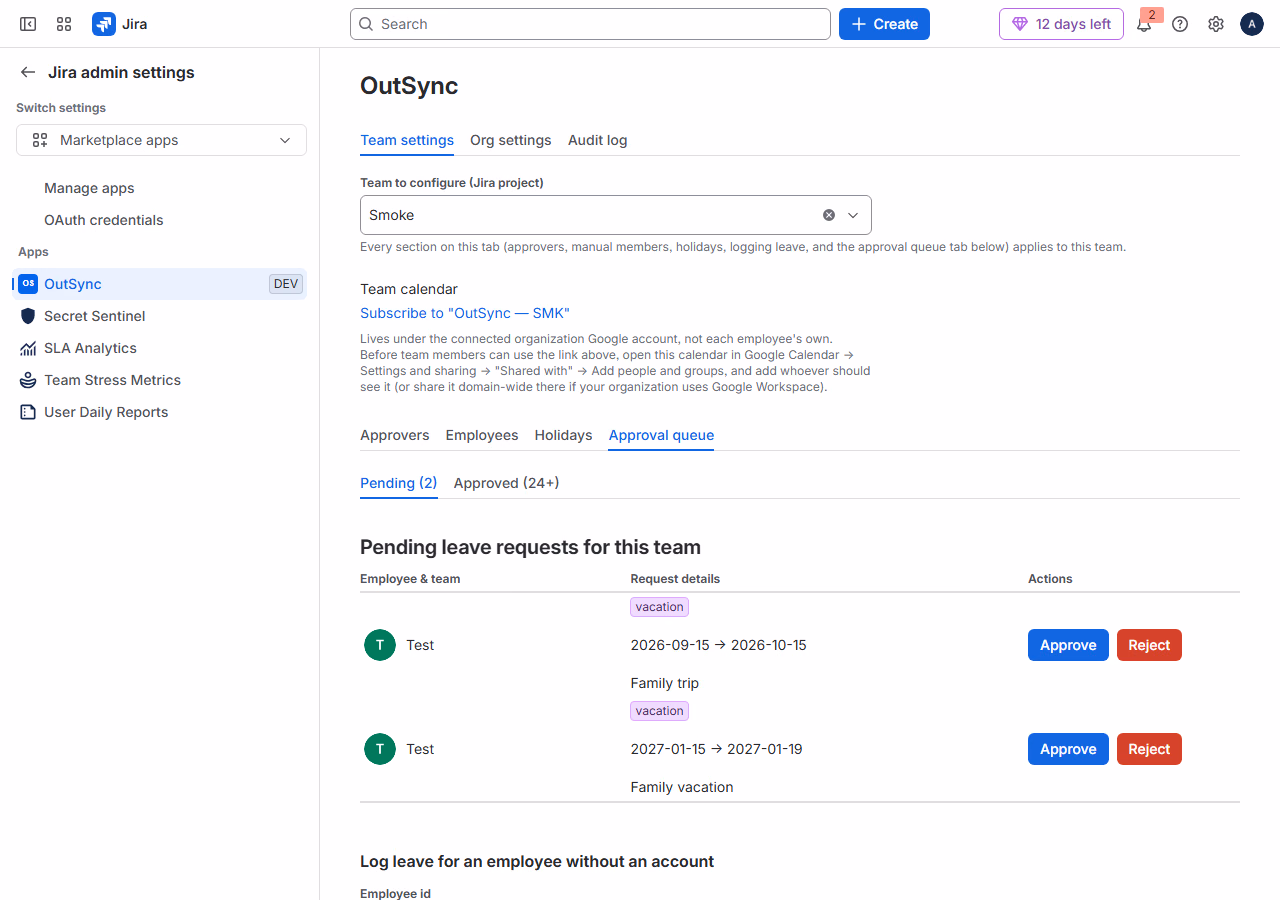Click the SLA Analytics chart icon
Viewport: 1280px width, 900px height.
pos(28,348)
